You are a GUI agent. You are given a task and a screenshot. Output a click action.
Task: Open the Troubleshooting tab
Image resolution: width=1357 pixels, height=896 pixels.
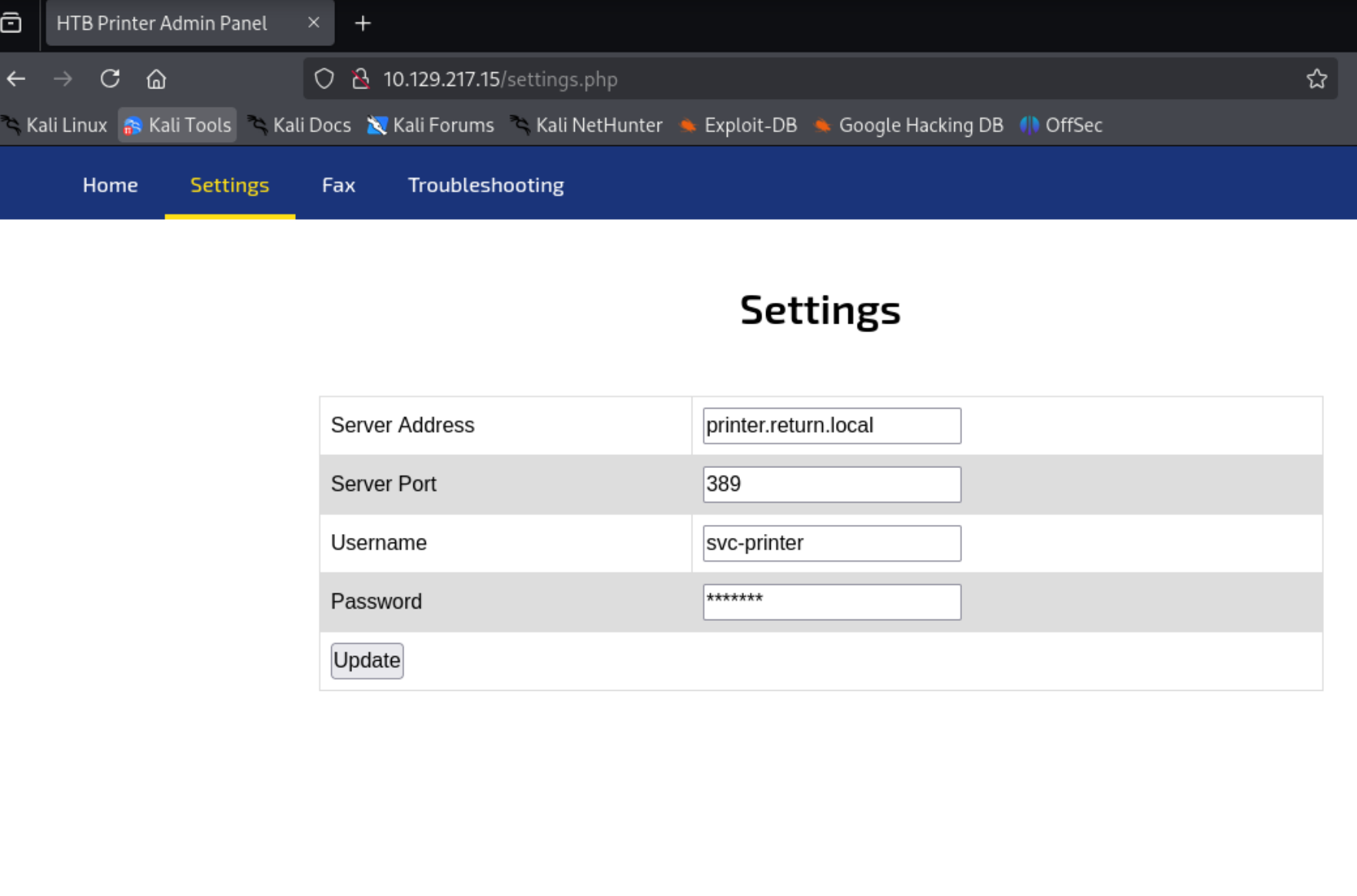coord(486,185)
